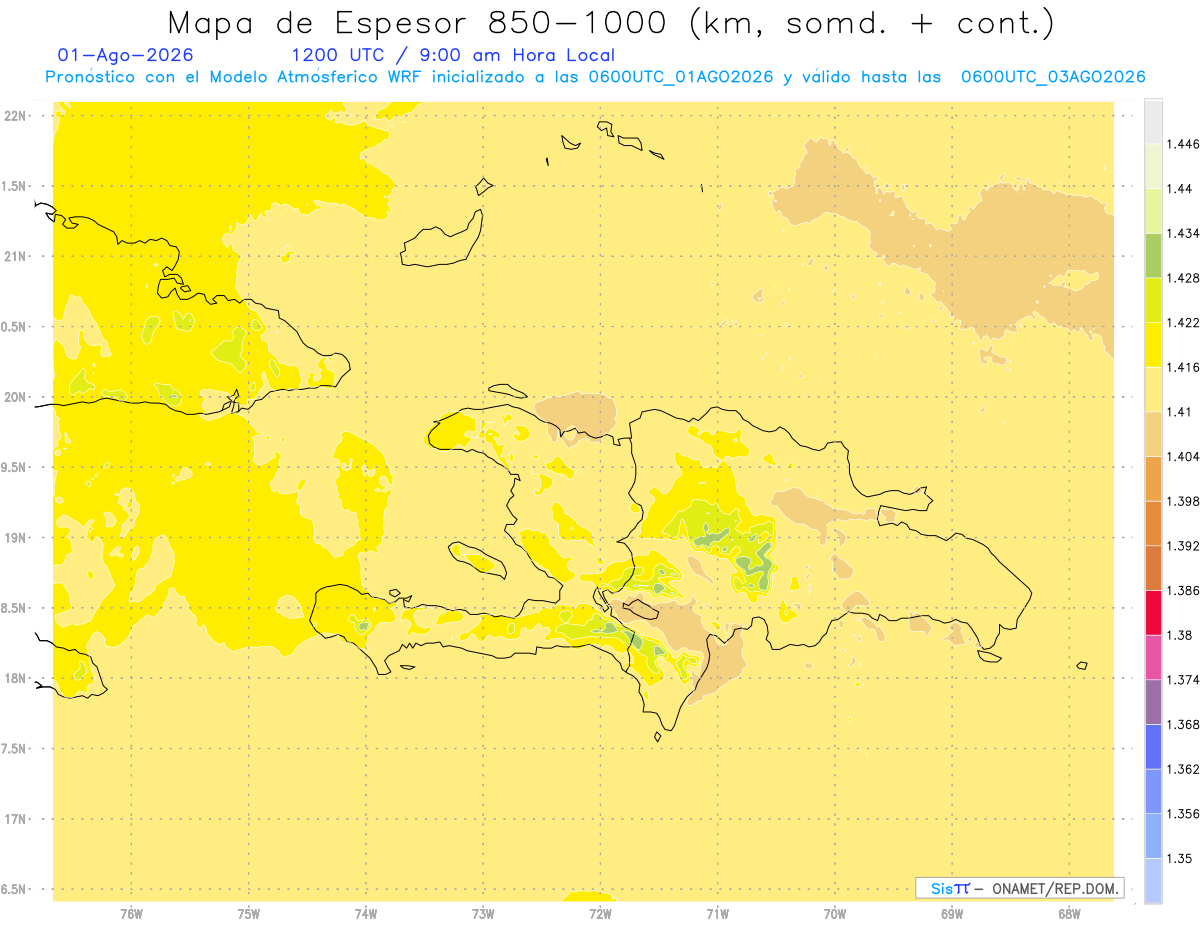The image size is (1200, 927).
Task: Click the longitude label '71W'
Action: [717, 915]
